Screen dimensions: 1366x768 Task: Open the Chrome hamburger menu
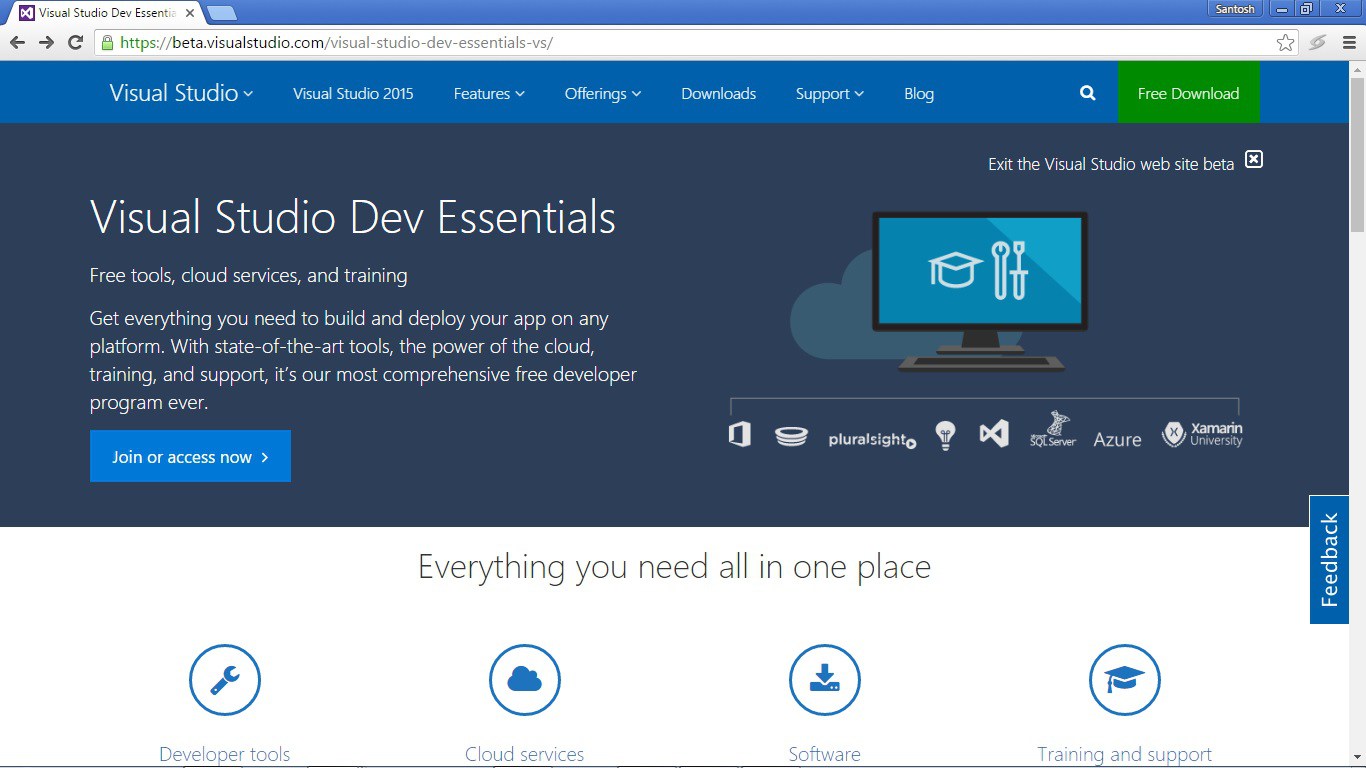(1349, 42)
